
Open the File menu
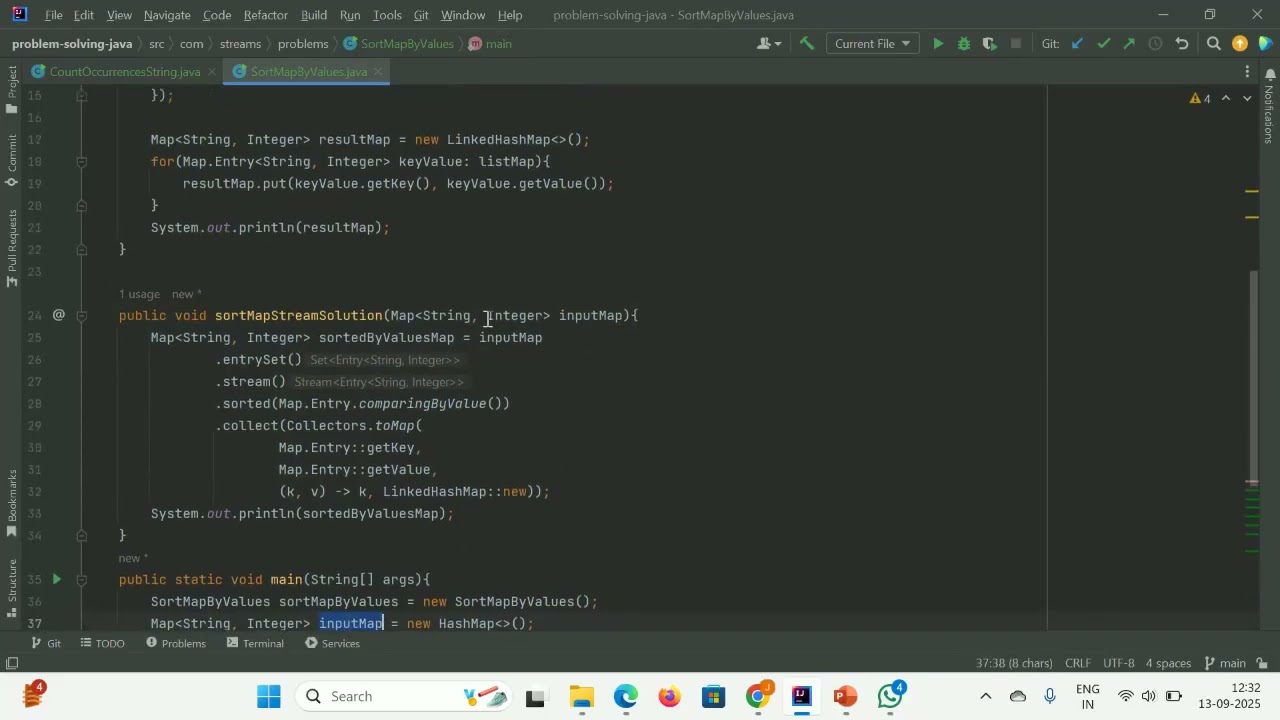tap(54, 15)
